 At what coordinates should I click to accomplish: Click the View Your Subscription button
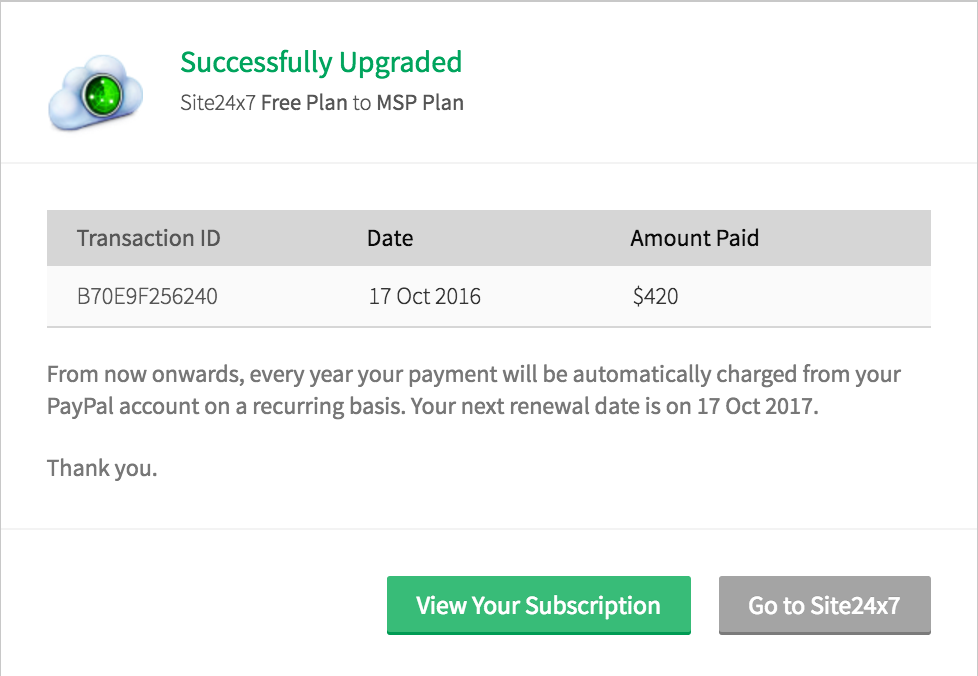[538, 605]
